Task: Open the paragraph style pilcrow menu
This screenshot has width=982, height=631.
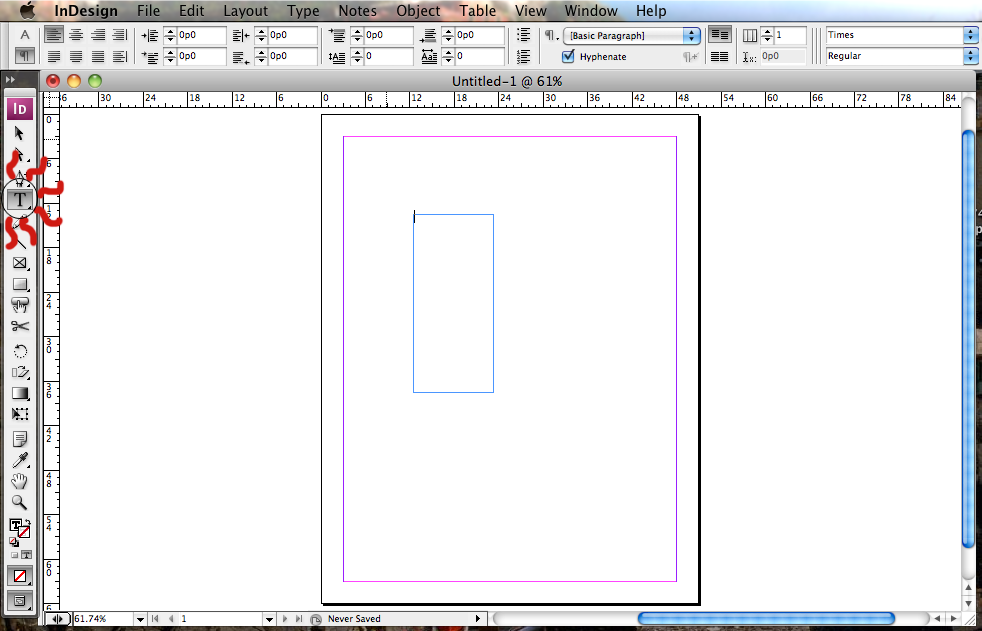Action: (x=551, y=36)
